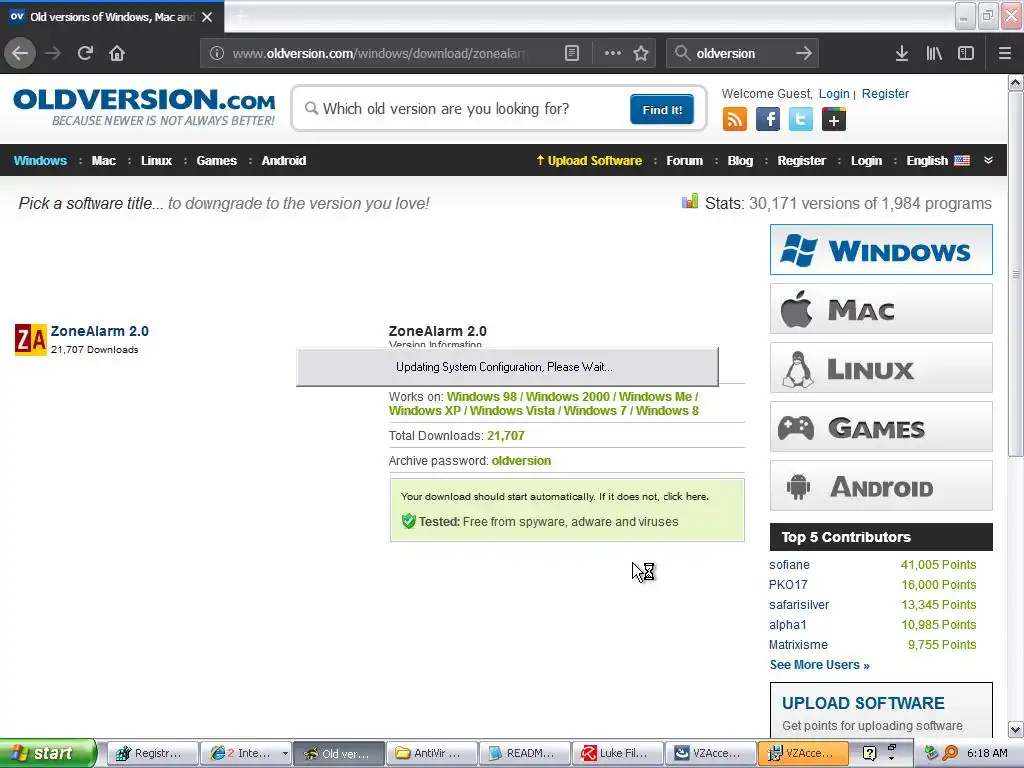Image resolution: width=1024 pixels, height=768 pixels.
Task: Open the Google plus icon in header
Action: 834,120
